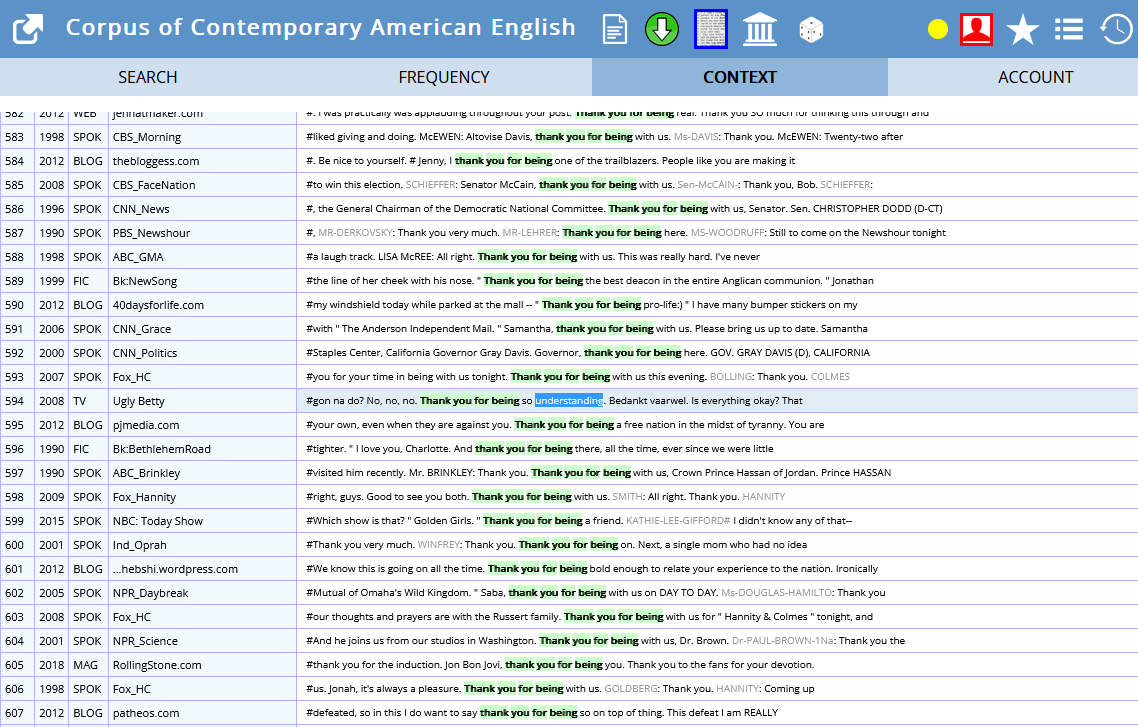Open the Ugly Betty source link

[x=139, y=401]
